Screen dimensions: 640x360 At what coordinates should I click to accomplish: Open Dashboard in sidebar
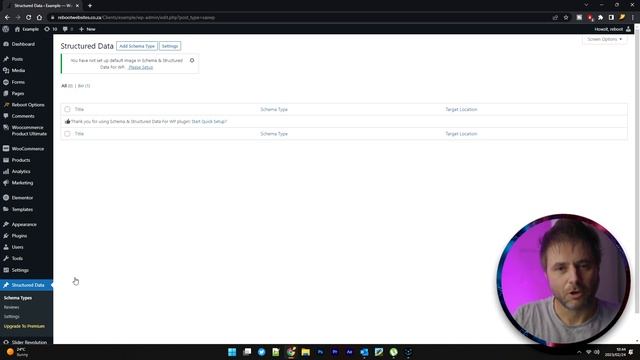[23, 44]
